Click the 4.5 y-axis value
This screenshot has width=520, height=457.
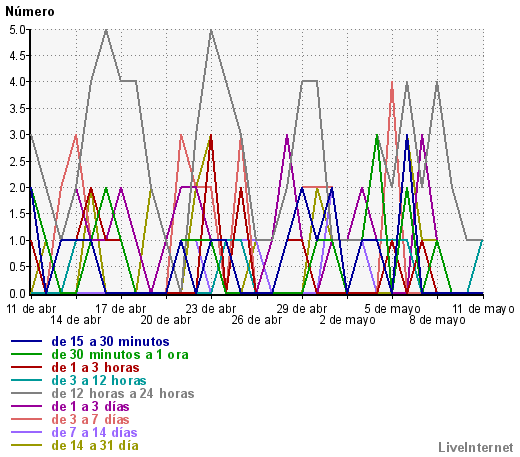(x=17, y=56)
